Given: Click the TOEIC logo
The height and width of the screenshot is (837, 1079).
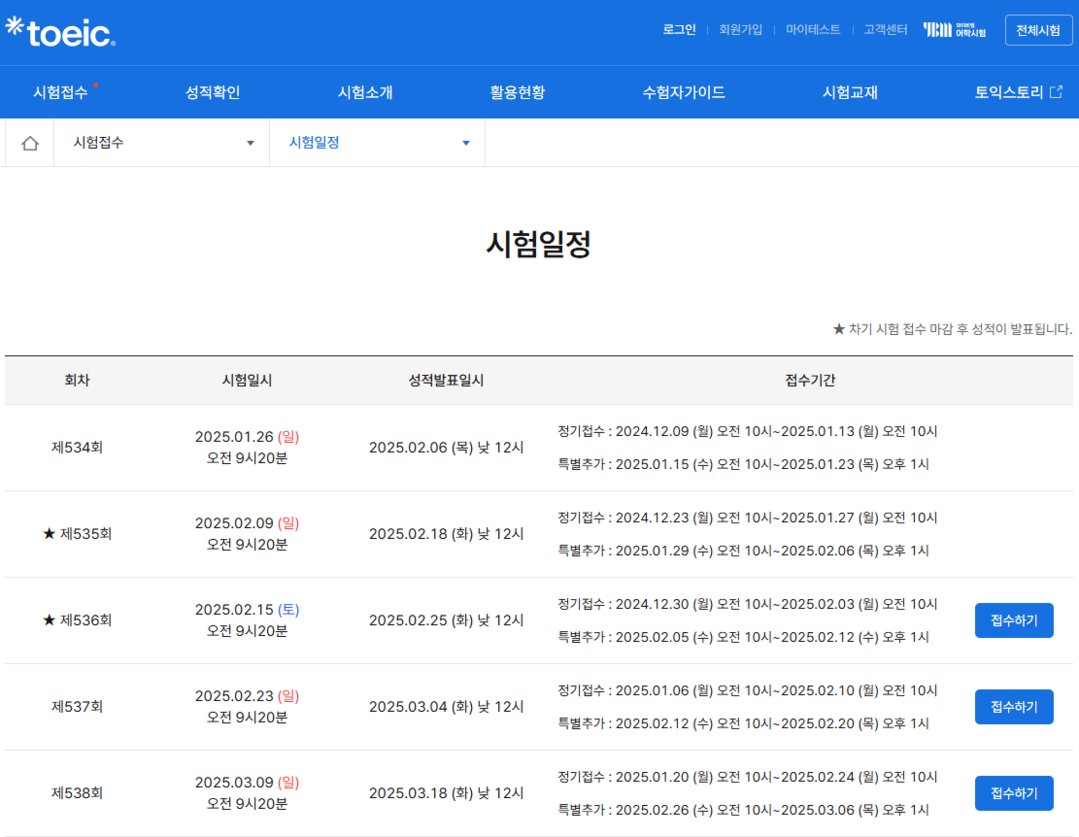Looking at the screenshot, I should click(61, 32).
